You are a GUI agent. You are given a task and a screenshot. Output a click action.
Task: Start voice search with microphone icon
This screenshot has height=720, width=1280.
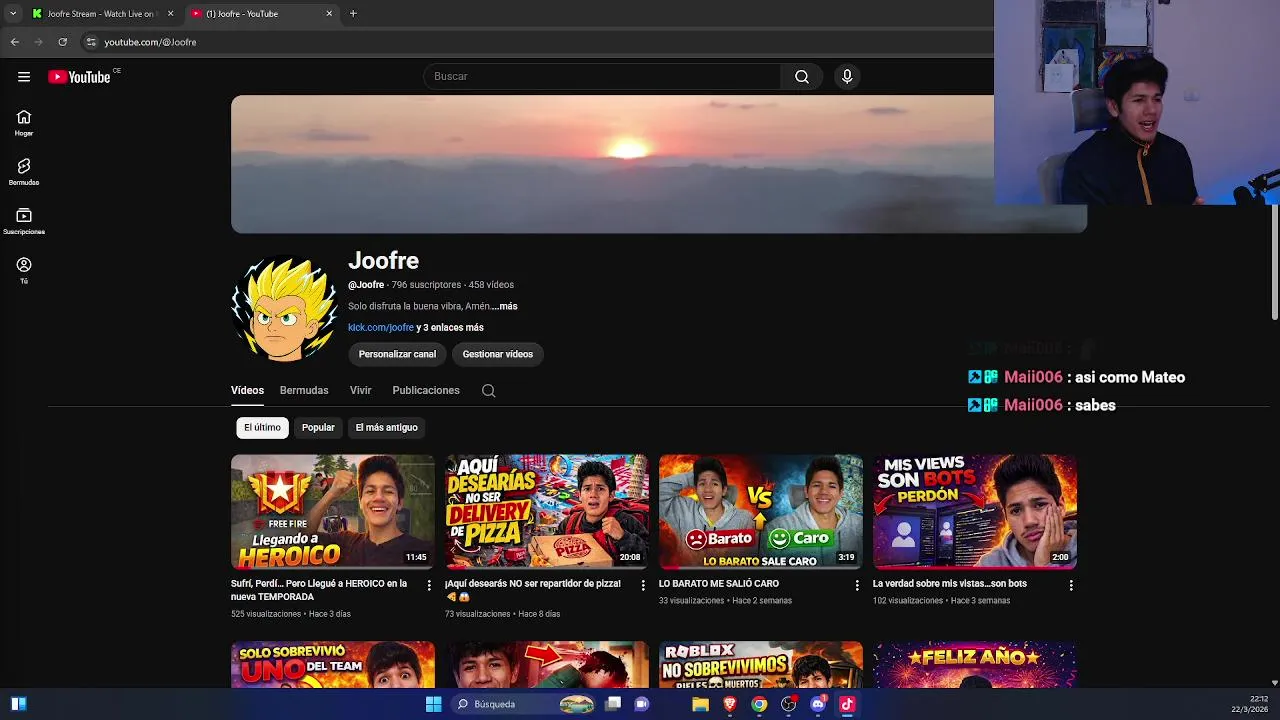[847, 77]
